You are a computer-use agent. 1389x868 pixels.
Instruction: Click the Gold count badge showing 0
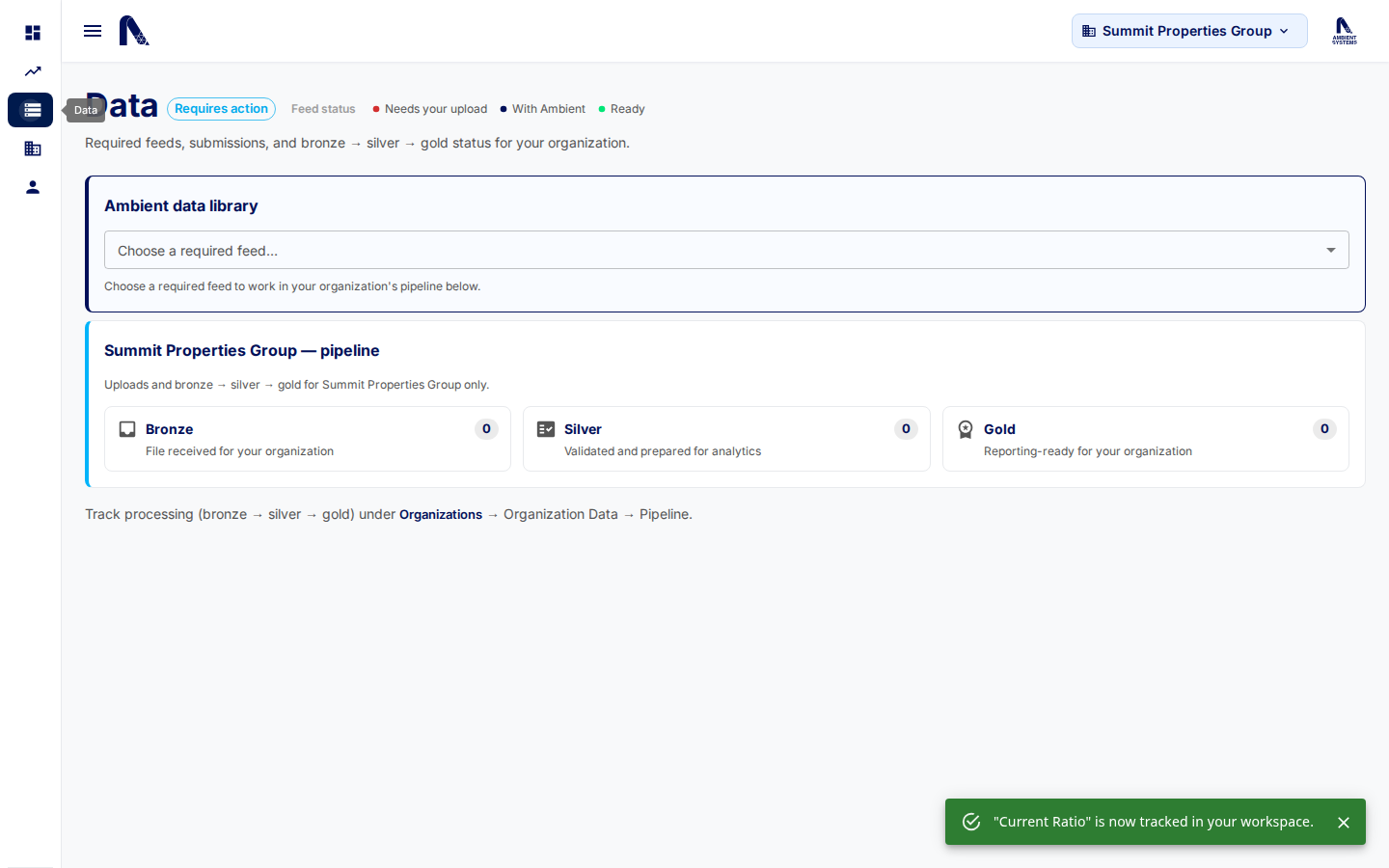point(1324,429)
